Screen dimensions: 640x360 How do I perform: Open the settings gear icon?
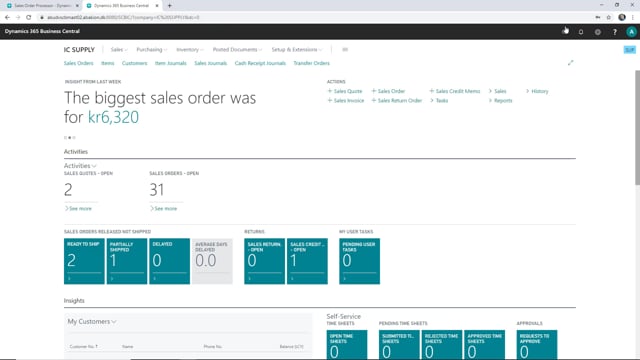pyautogui.click(x=598, y=32)
